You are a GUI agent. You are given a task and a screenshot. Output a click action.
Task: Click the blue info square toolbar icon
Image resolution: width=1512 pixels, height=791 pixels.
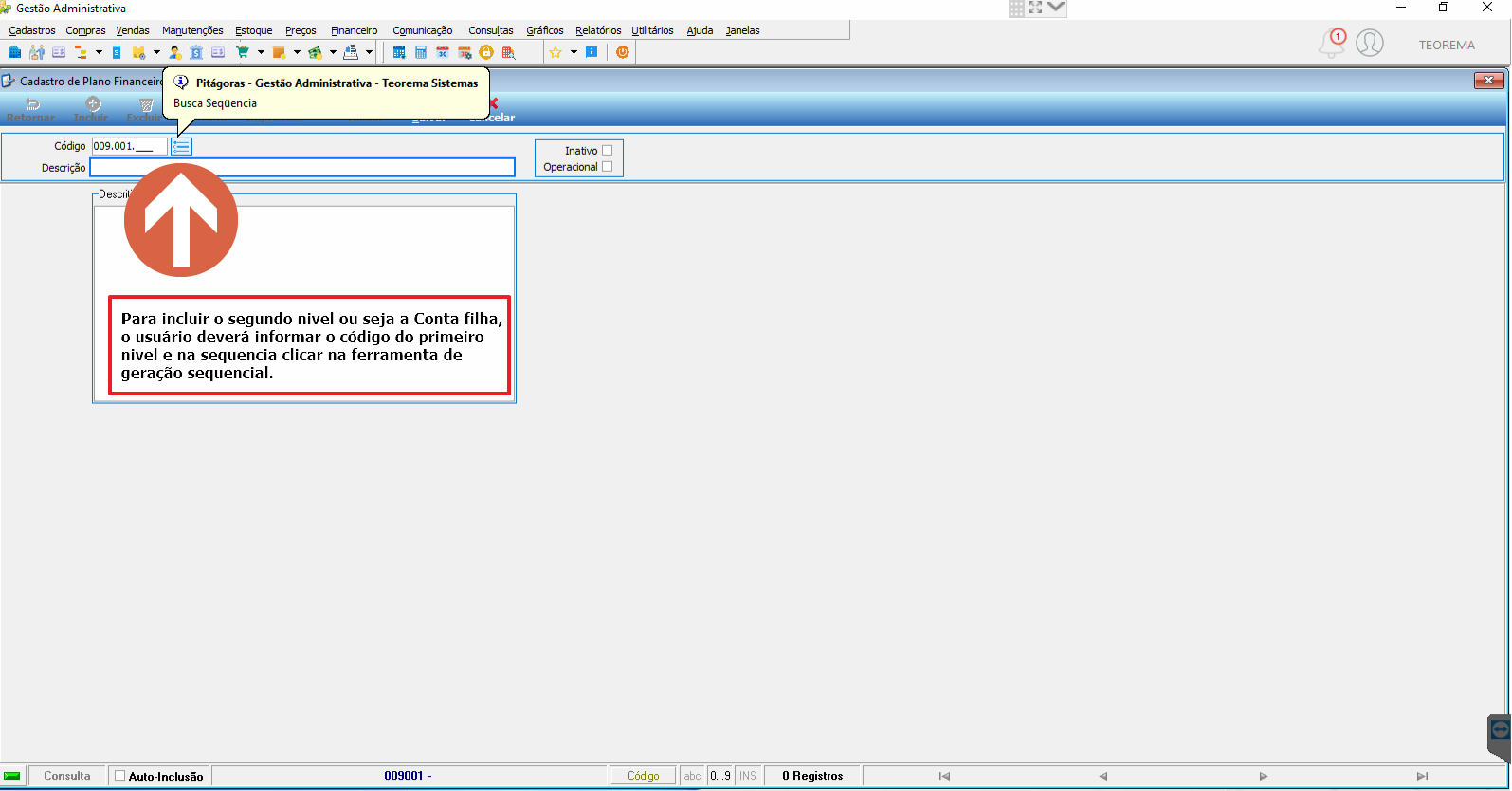point(592,52)
